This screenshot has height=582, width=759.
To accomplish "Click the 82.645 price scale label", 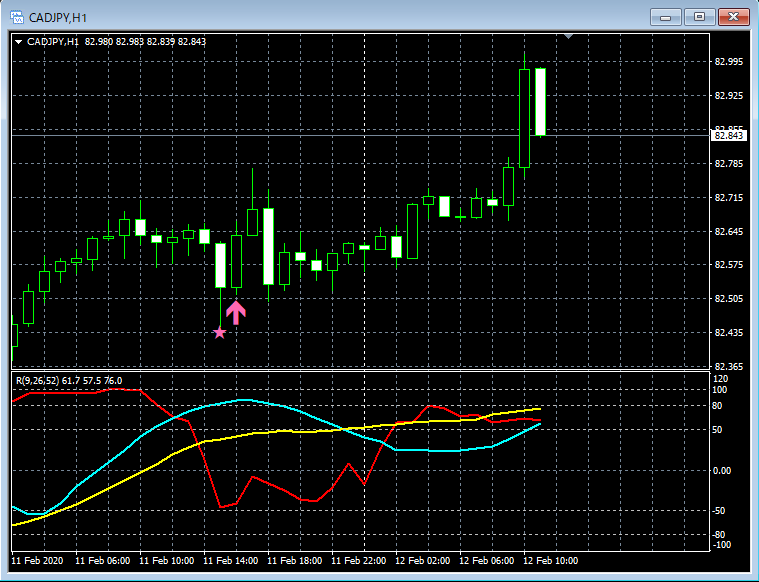I will [729, 231].
